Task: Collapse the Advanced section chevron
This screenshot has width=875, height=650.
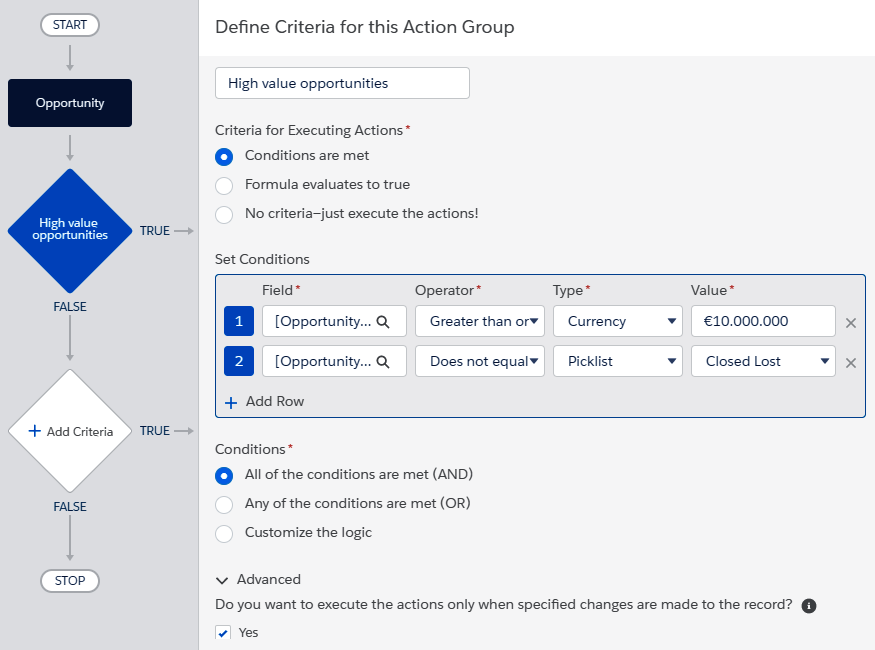Action: 222,580
